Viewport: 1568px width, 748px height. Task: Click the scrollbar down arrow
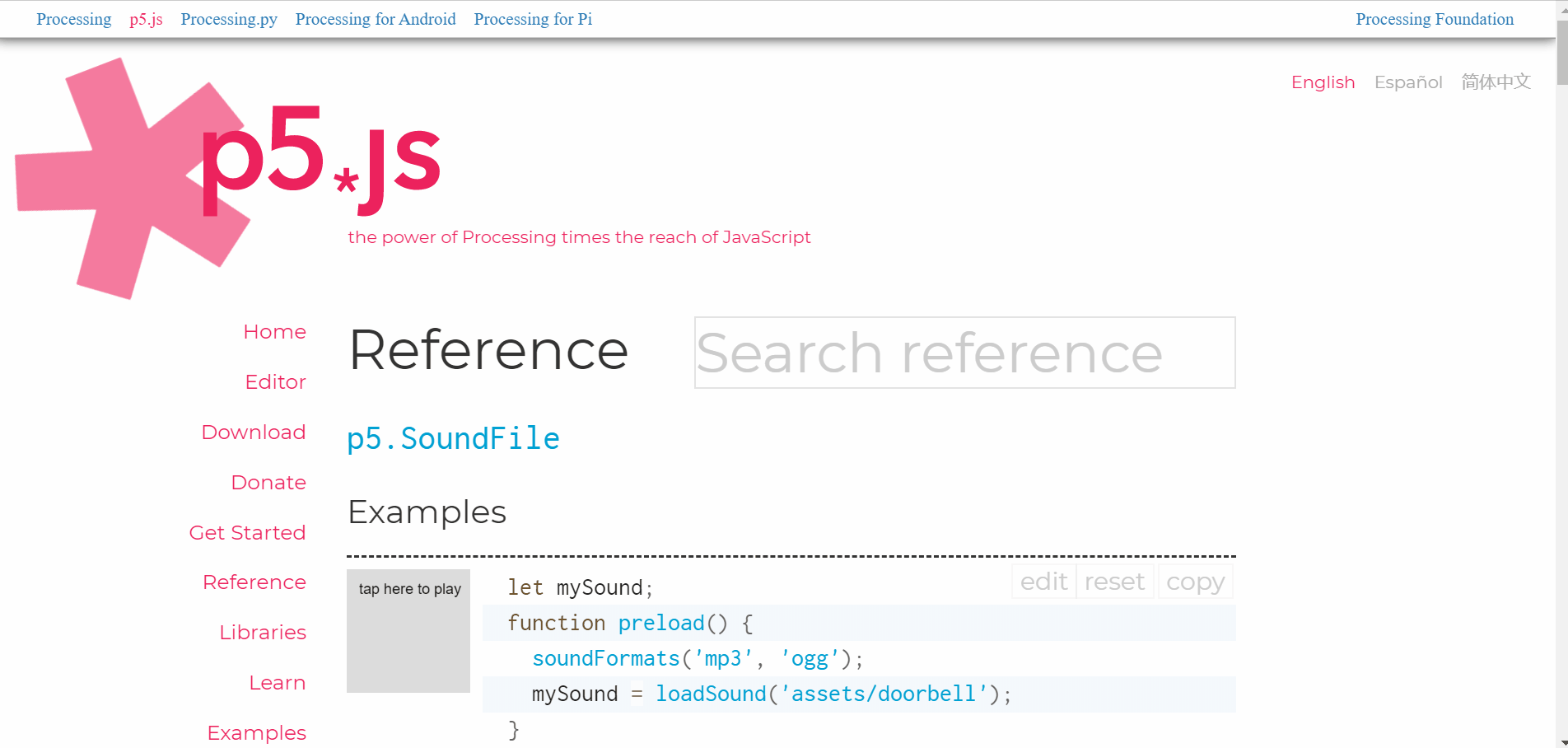[1561, 741]
